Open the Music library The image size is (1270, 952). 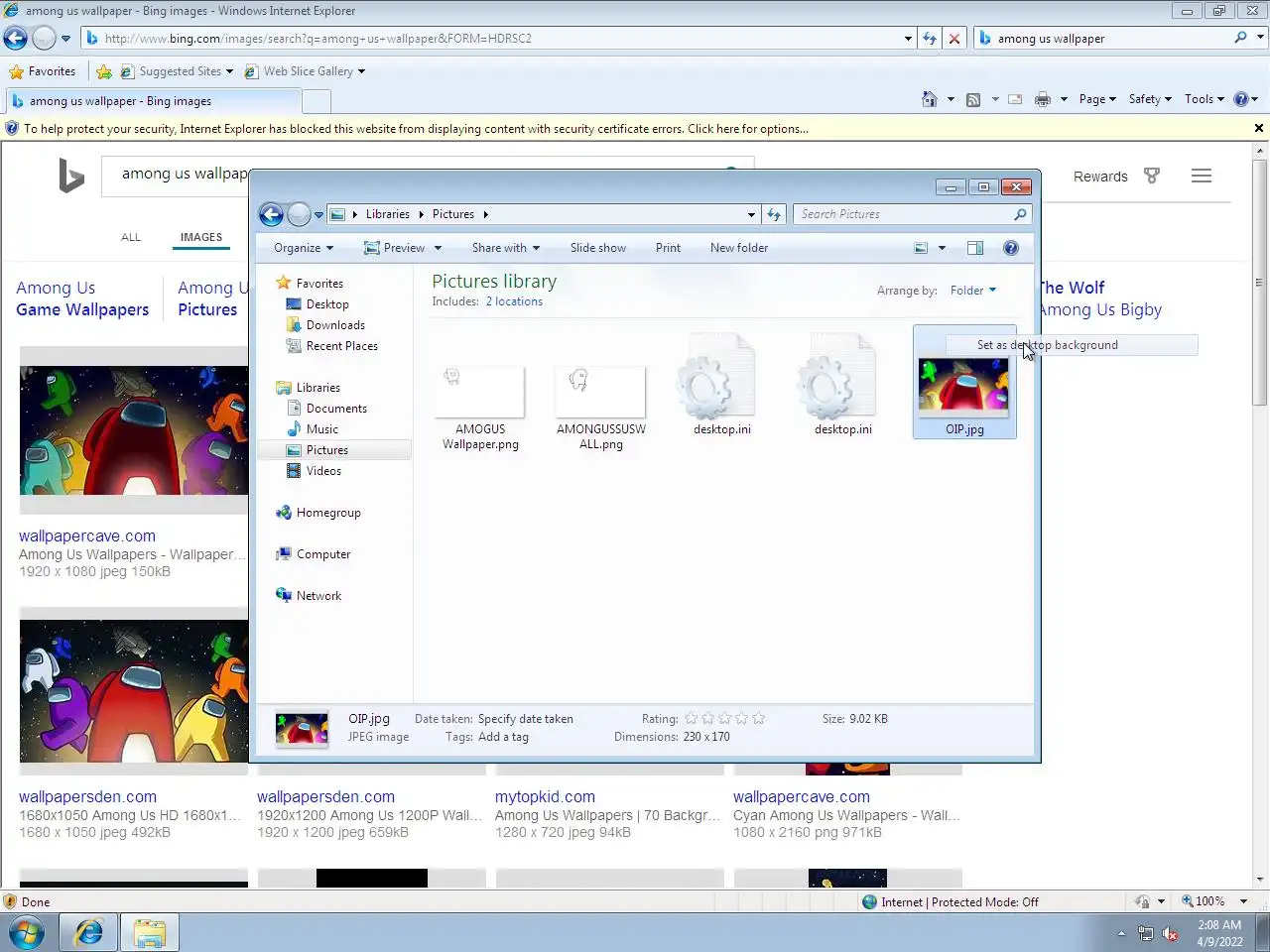click(322, 429)
